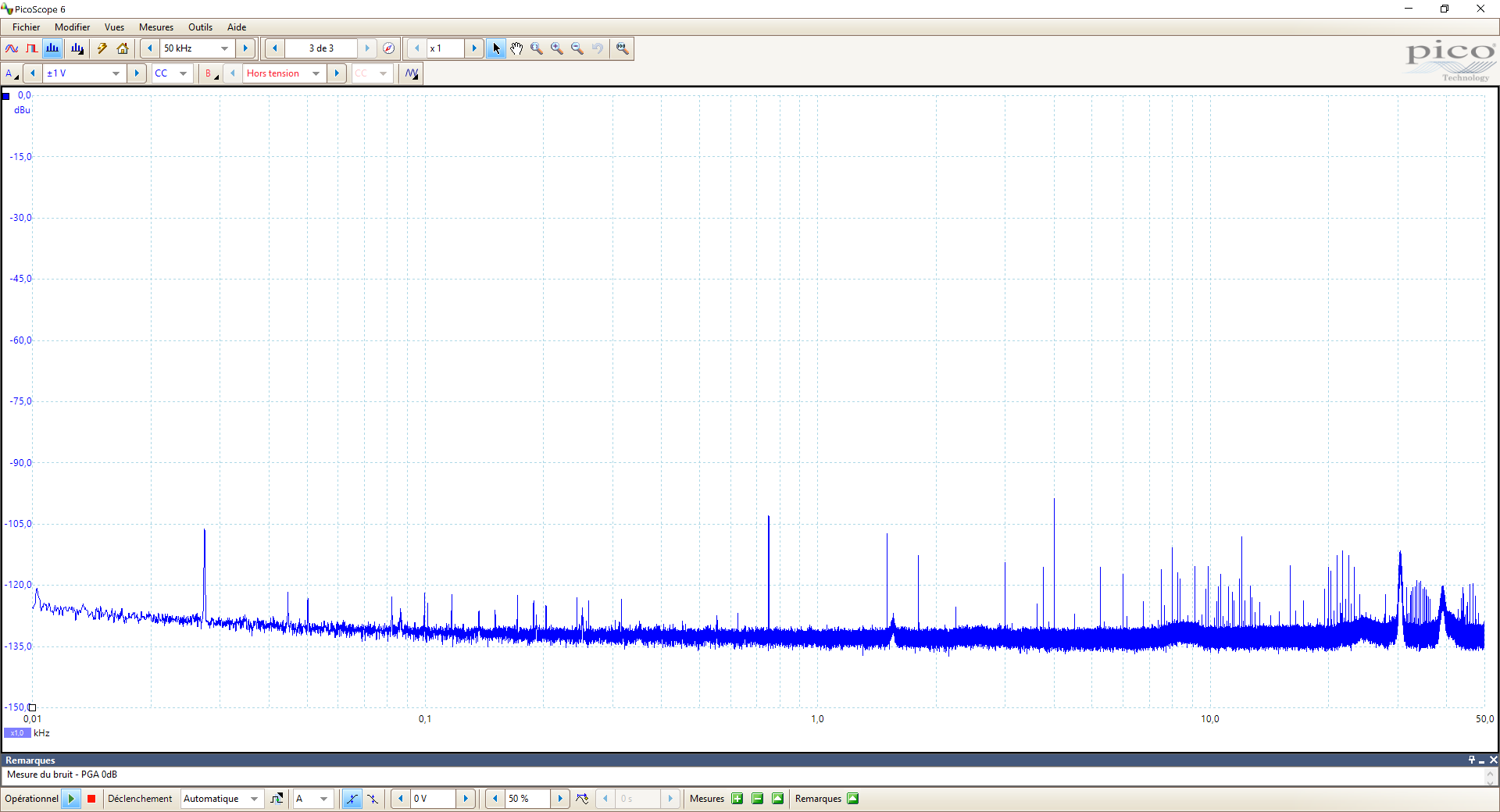The height and width of the screenshot is (812, 1500).
Task: Click the '3 de 3' buffer field
Action: point(321,48)
